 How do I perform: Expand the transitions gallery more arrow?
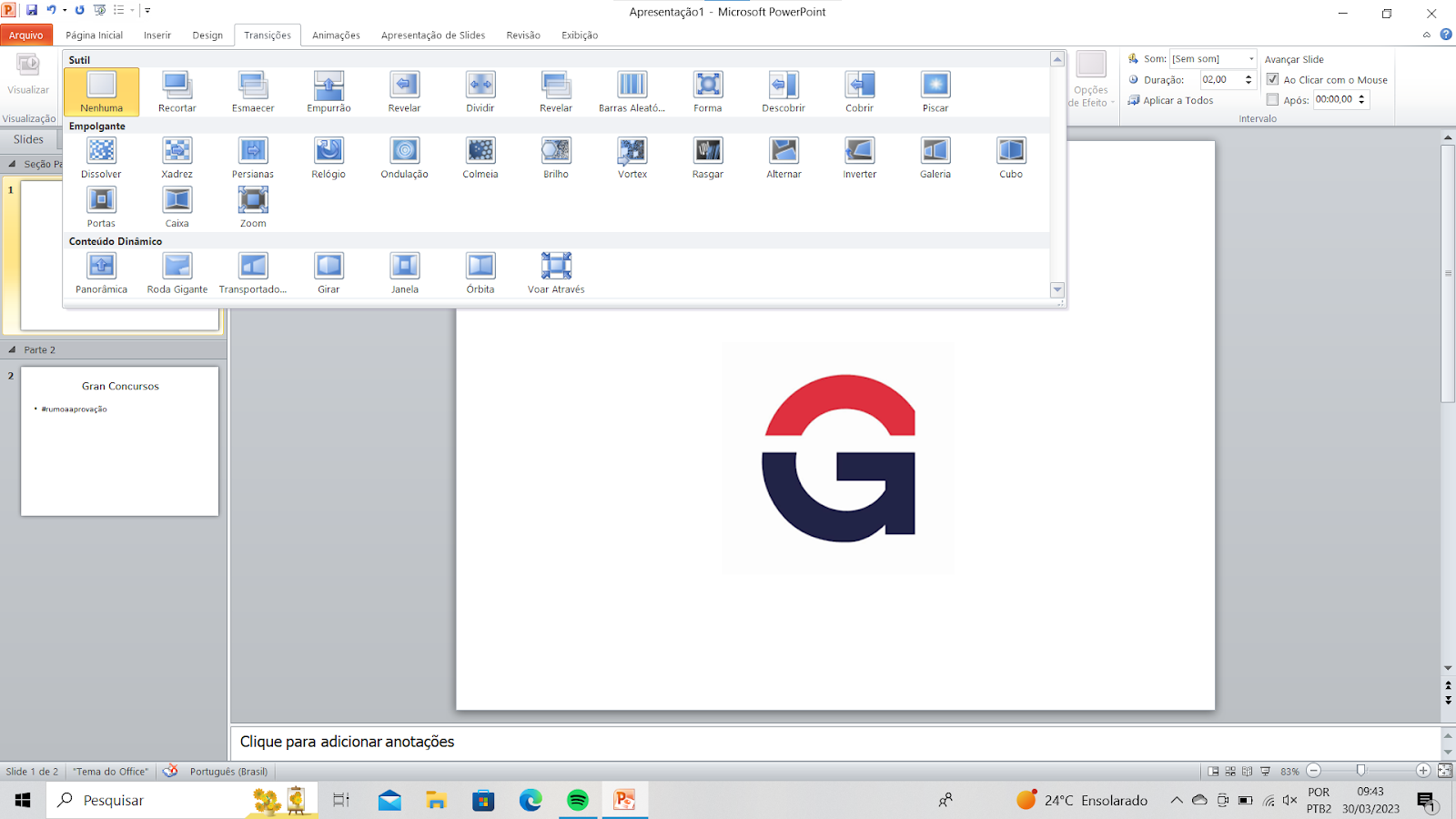[x=1057, y=289]
